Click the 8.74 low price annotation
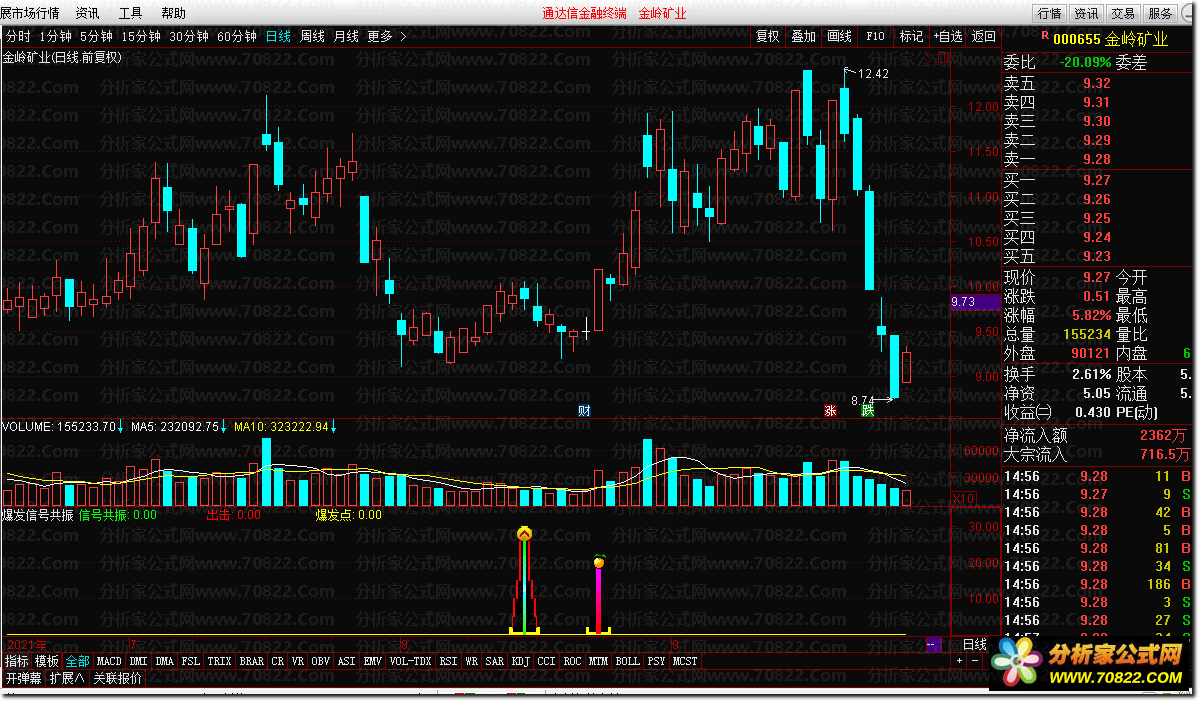Image resolution: width=1201 pixels, height=702 pixels. 862,400
